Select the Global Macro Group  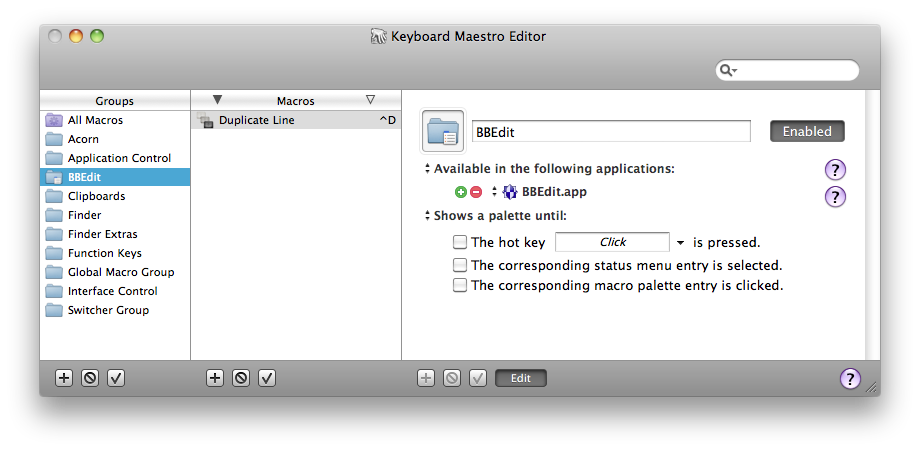coord(115,272)
